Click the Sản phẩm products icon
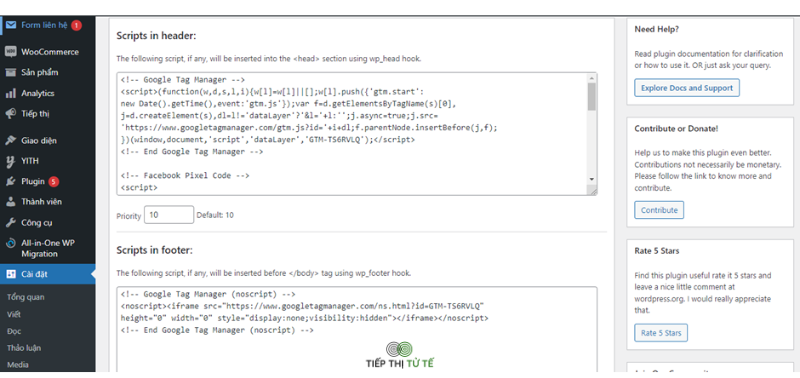Screen dimensions: 800x378 coord(11,72)
